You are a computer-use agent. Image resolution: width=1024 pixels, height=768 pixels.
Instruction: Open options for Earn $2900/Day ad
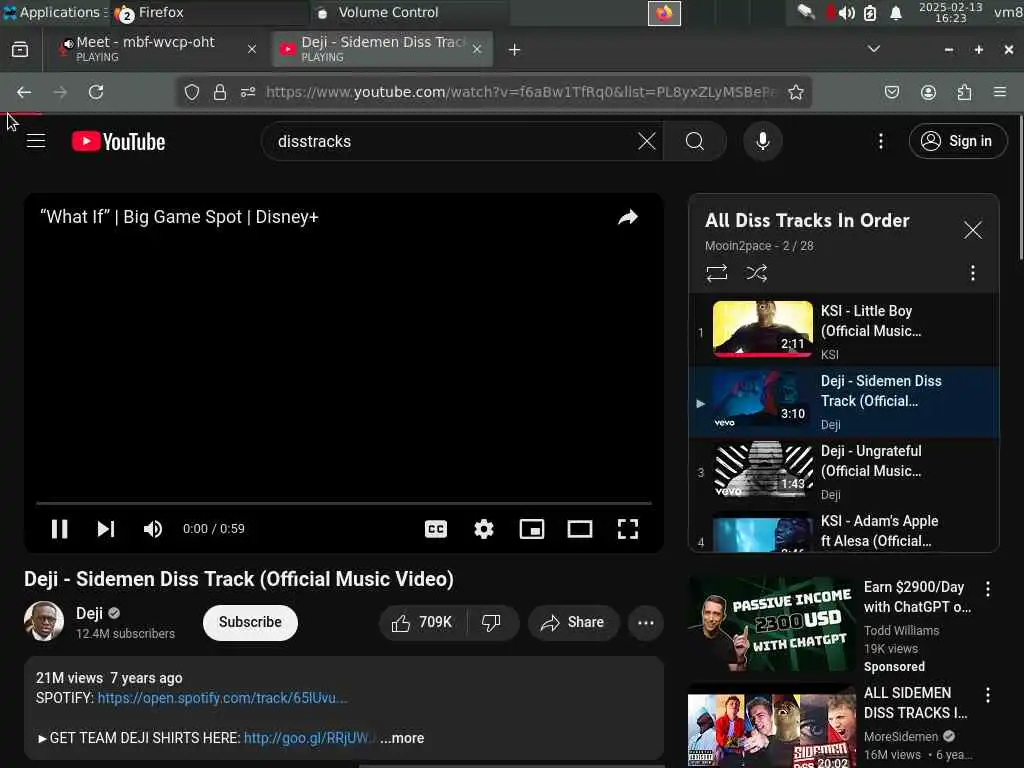[x=987, y=589]
